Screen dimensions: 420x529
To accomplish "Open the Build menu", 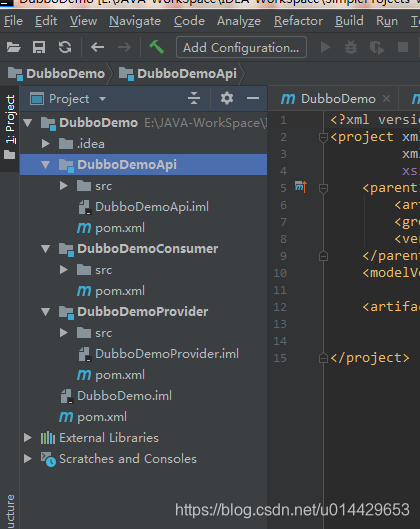I will click(x=349, y=21).
